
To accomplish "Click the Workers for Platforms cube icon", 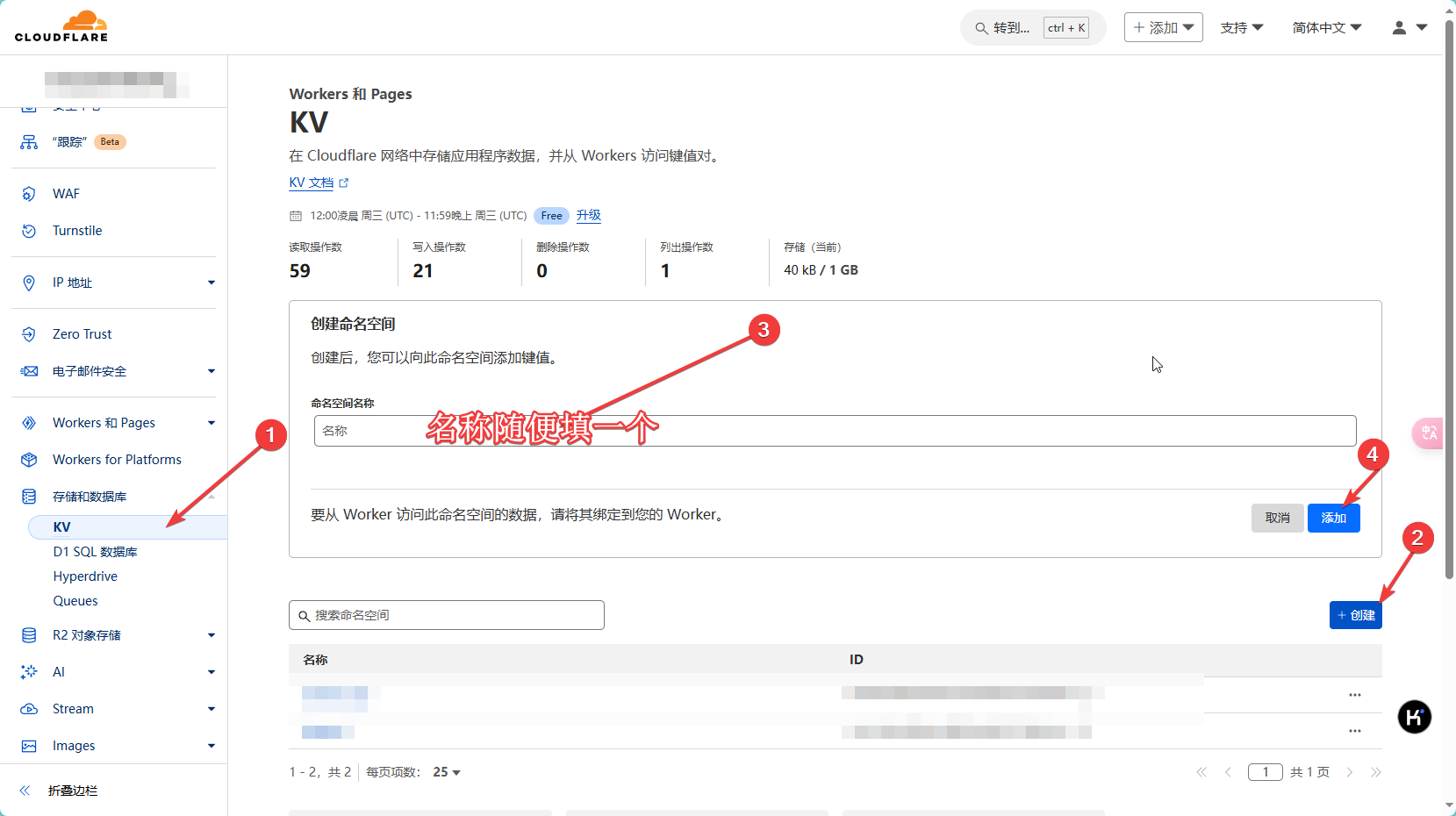I will coord(29,460).
